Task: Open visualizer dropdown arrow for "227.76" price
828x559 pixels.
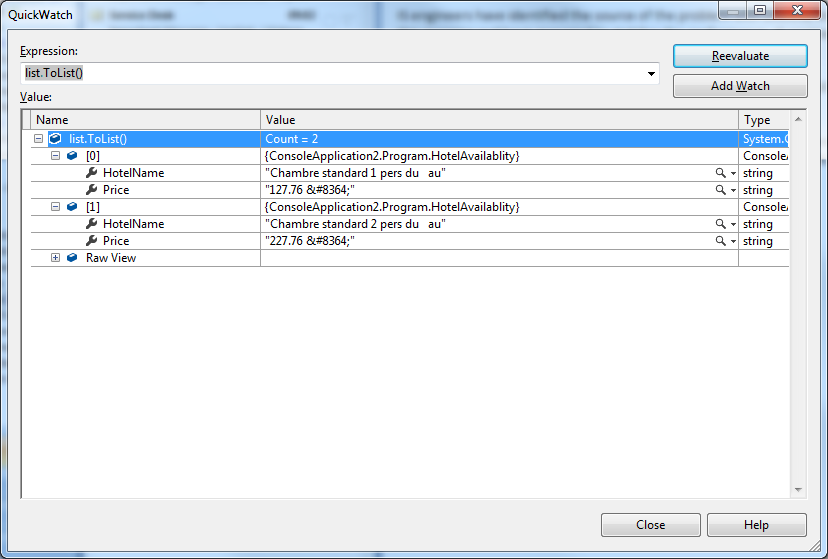Action: coord(733,241)
